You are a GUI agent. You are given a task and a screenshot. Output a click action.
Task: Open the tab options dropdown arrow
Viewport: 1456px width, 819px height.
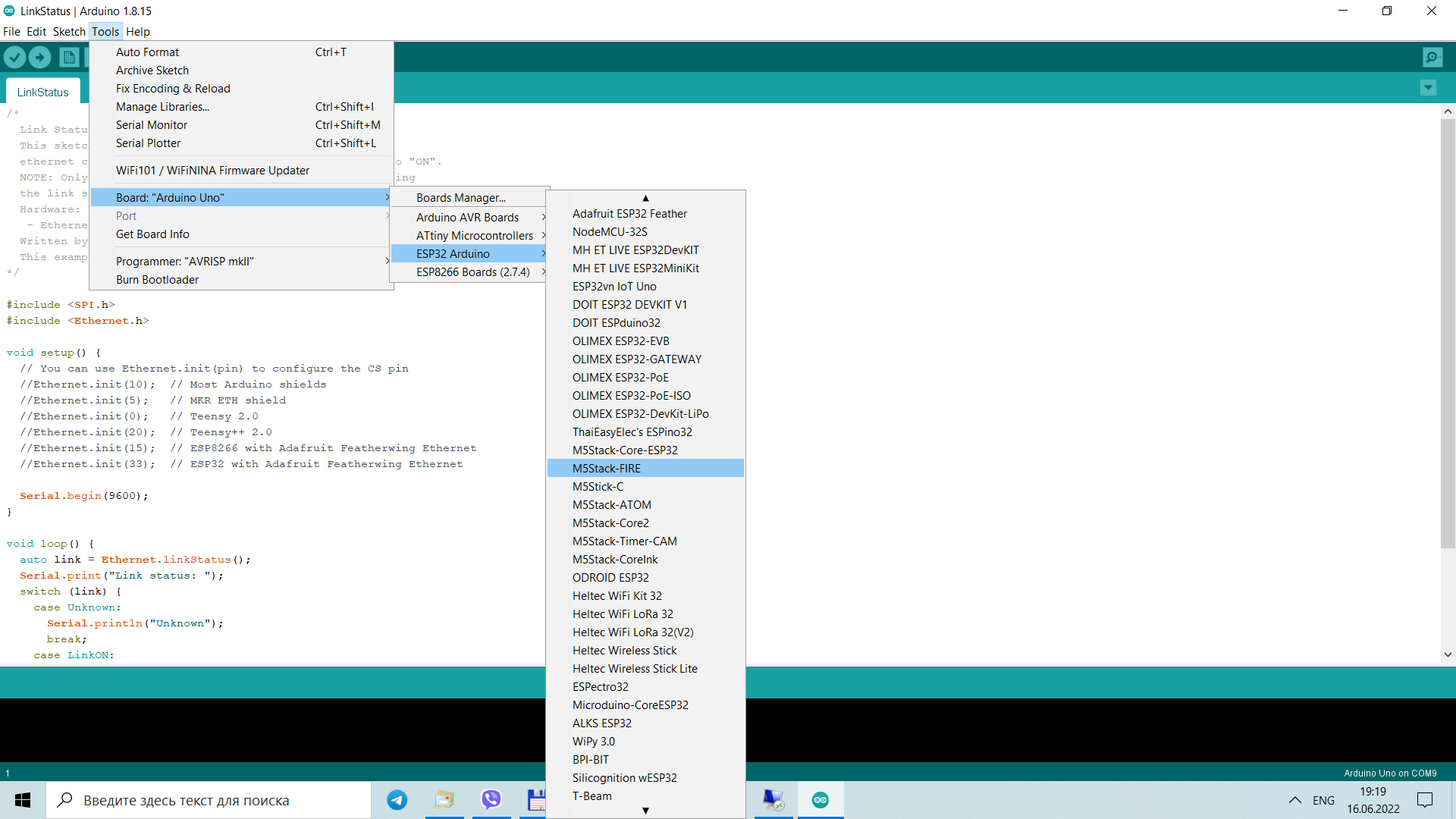(x=1428, y=88)
